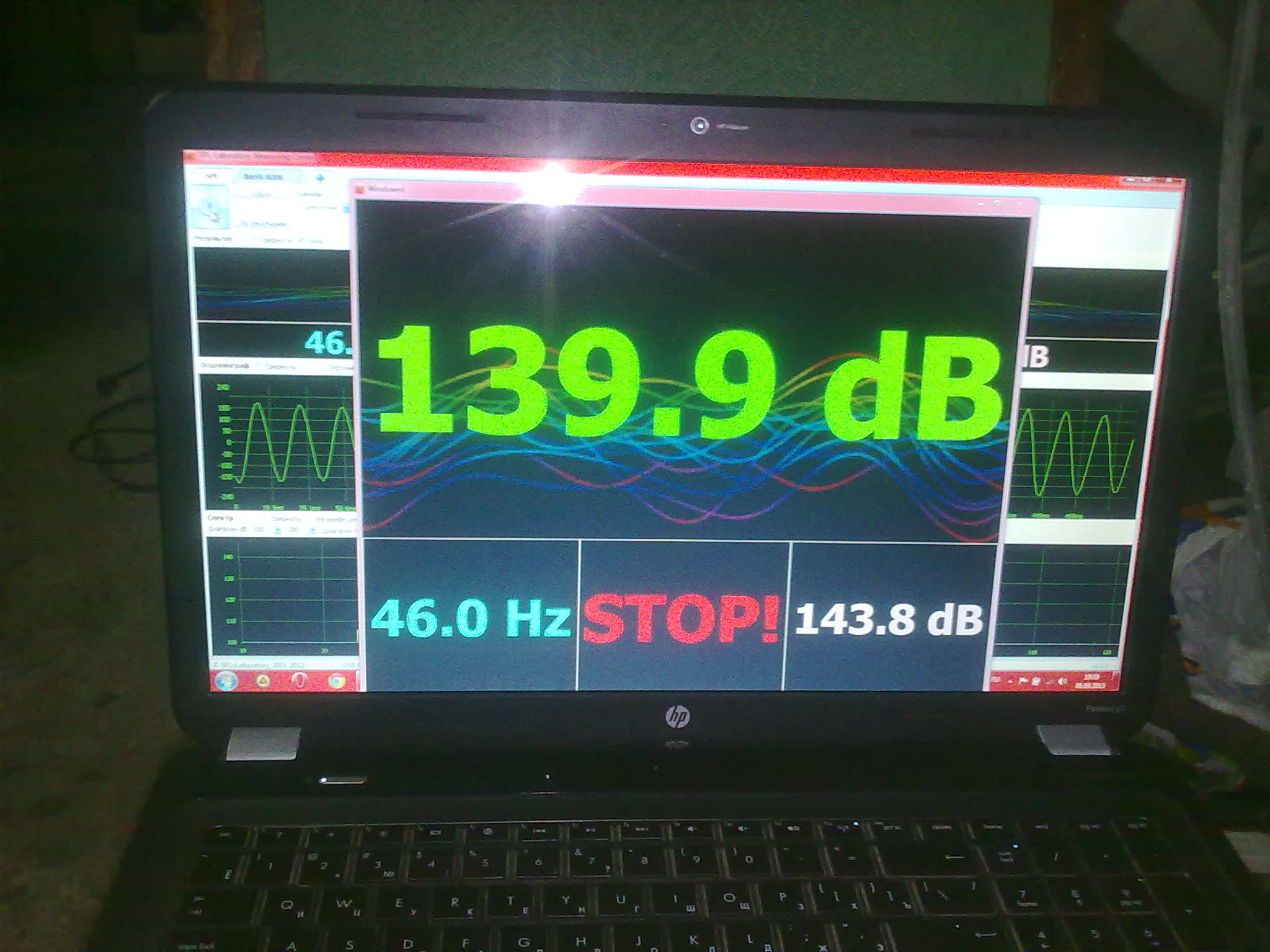Open Google Chrome from the taskbar
This screenshot has height=952, width=1270.
click(x=337, y=681)
